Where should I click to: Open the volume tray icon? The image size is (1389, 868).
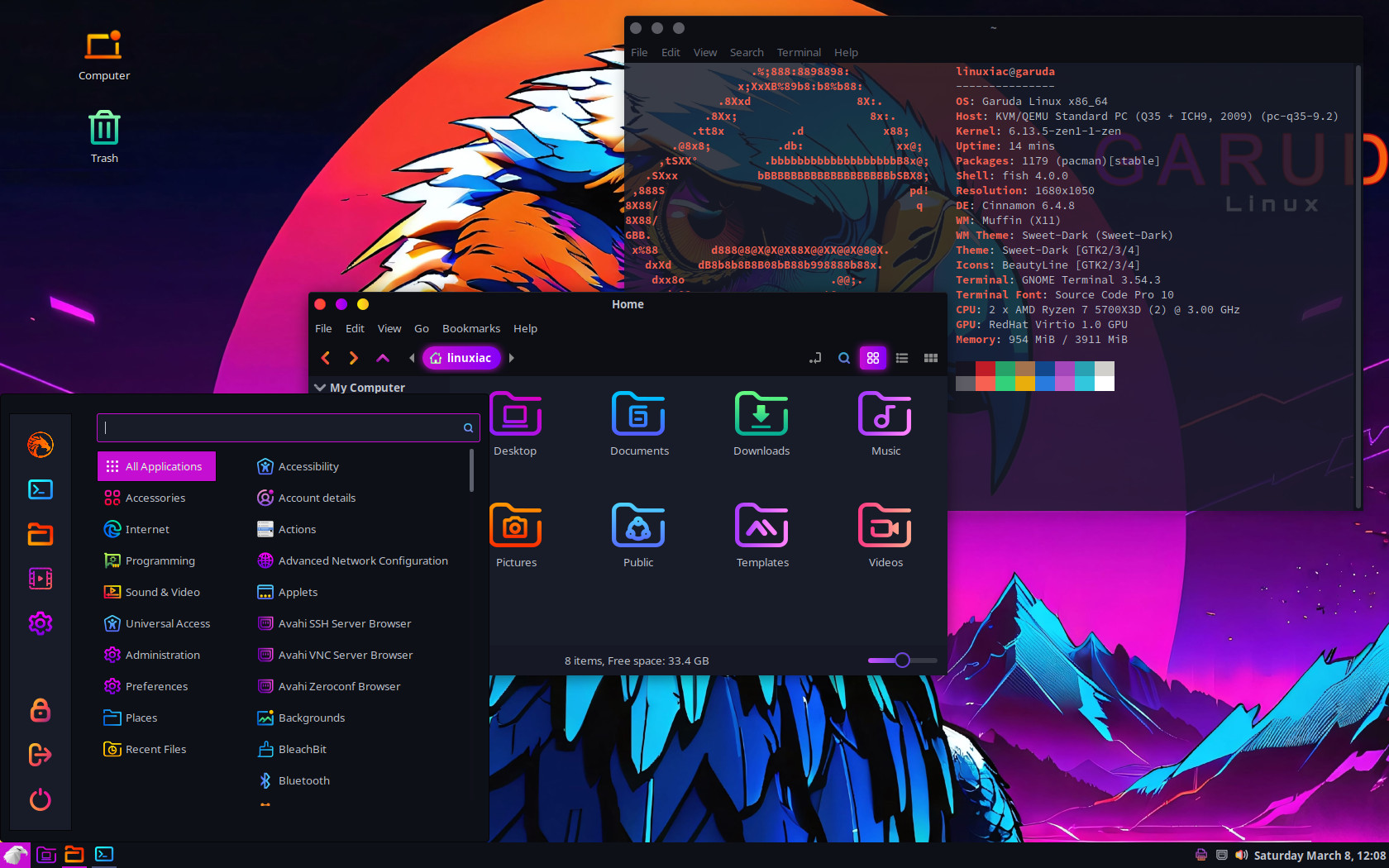tap(1241, 855)
